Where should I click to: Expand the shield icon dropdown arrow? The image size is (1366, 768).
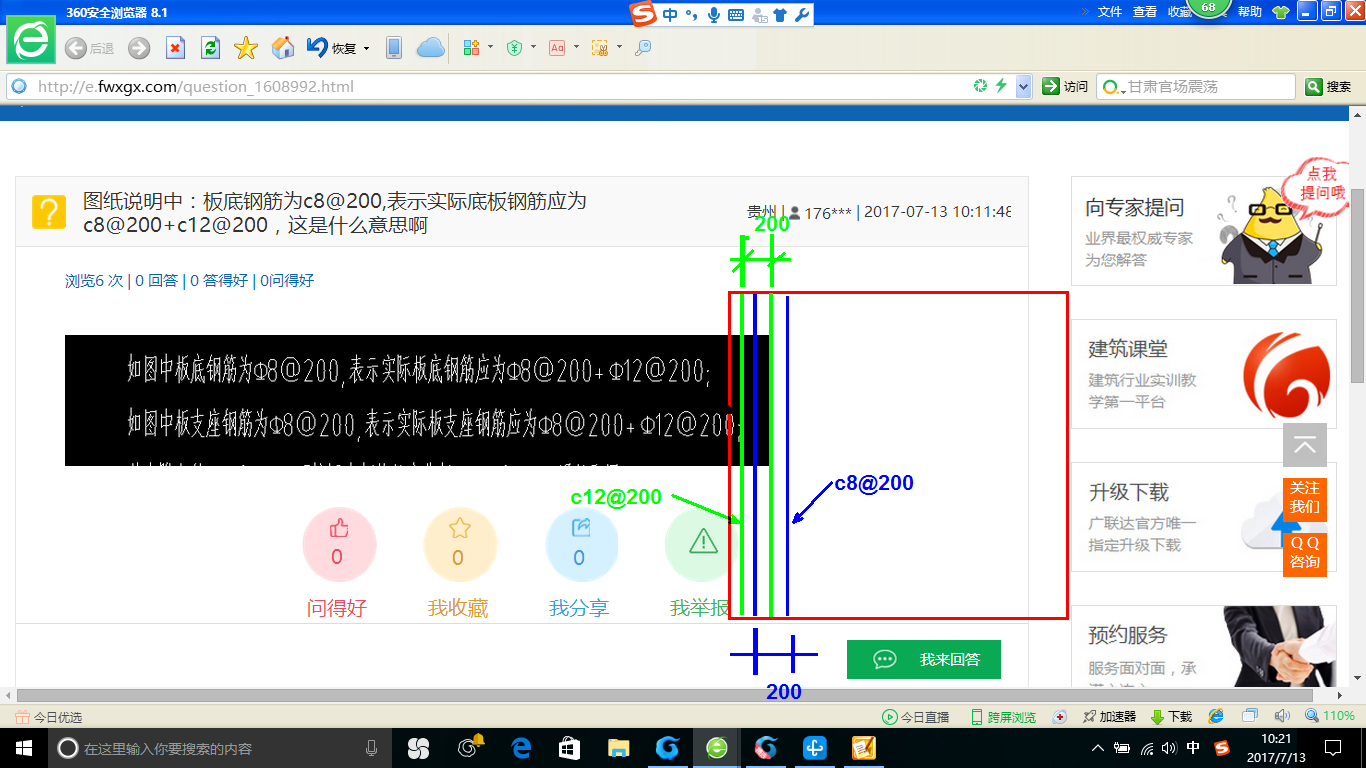pos(533,48)
